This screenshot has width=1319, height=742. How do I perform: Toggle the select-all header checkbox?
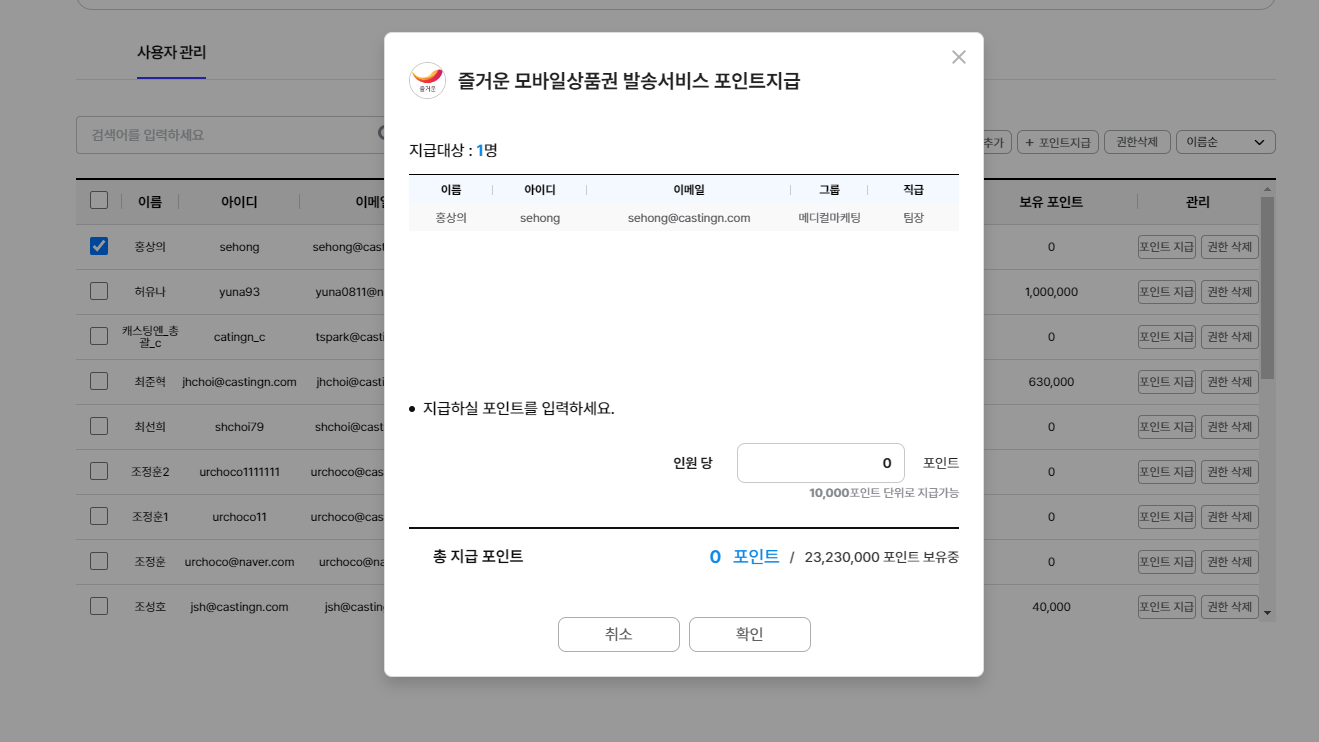[99, 200]
